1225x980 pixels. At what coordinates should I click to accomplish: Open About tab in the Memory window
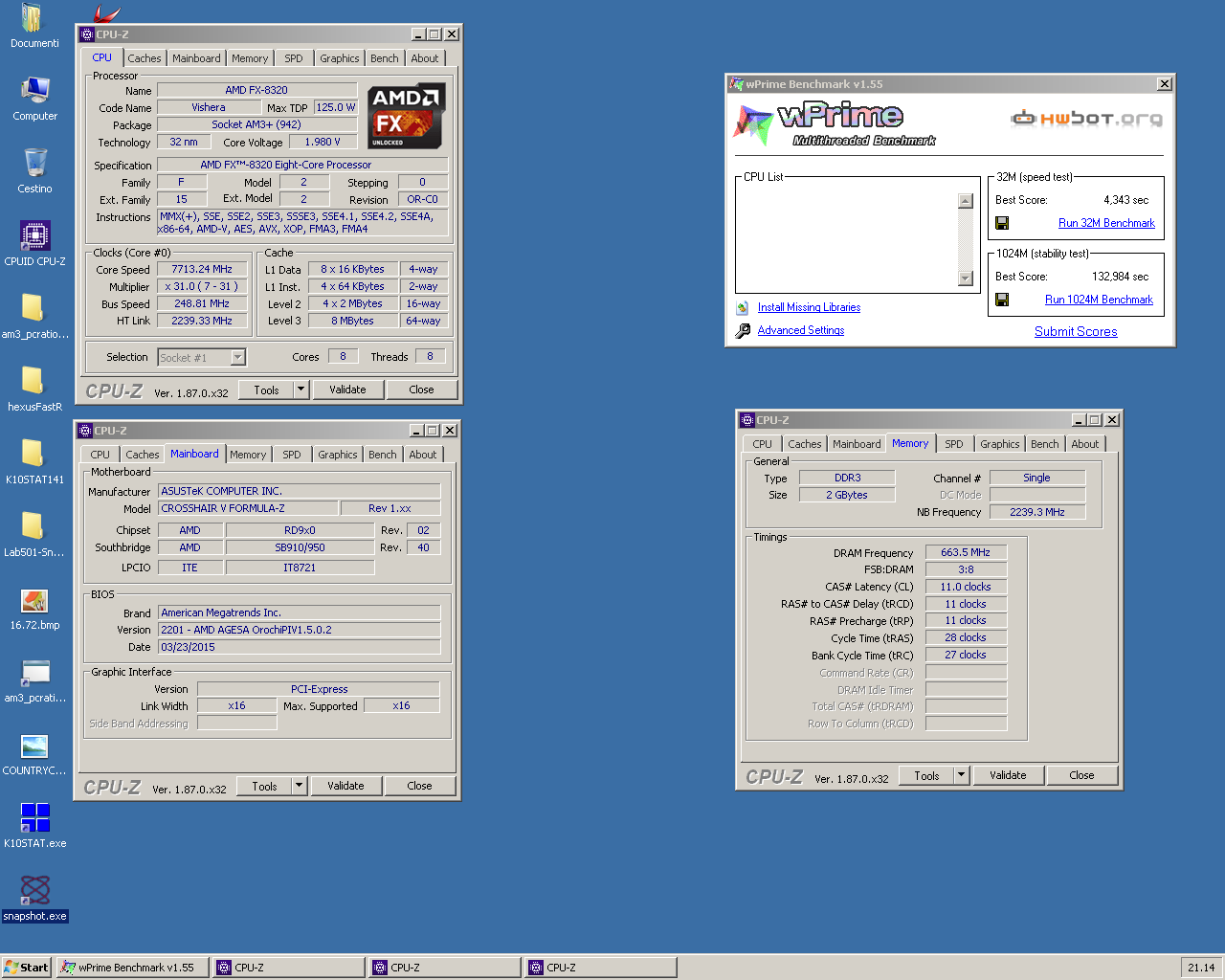[1085, 444]
